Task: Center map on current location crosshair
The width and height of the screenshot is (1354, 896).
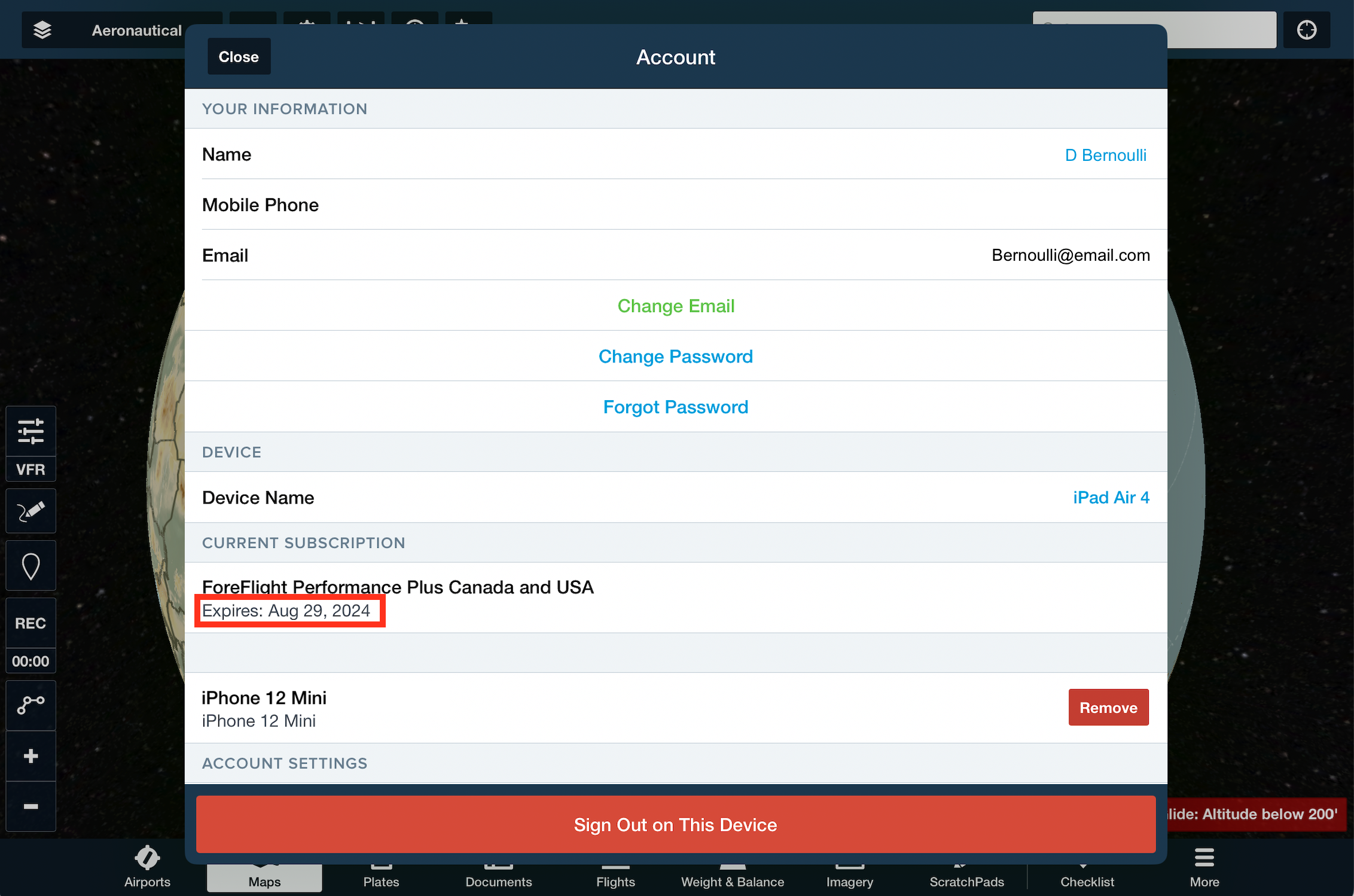Action: 1306,30
